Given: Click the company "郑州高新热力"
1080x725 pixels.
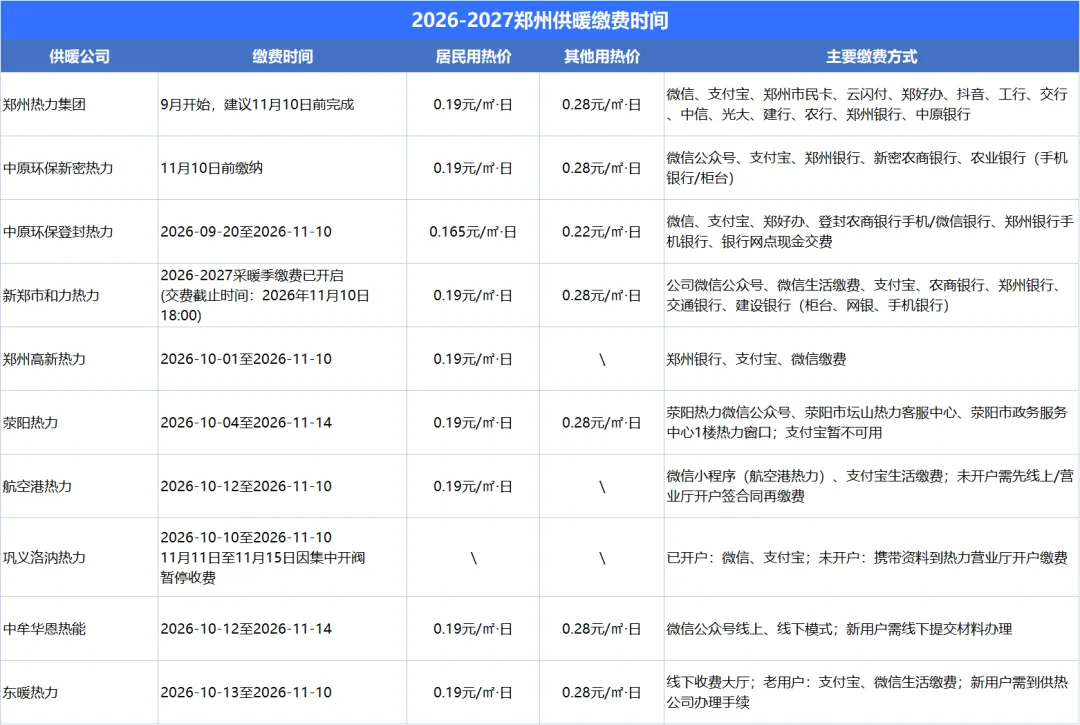Looking at the screenshot, I should (x=44, y=359).
